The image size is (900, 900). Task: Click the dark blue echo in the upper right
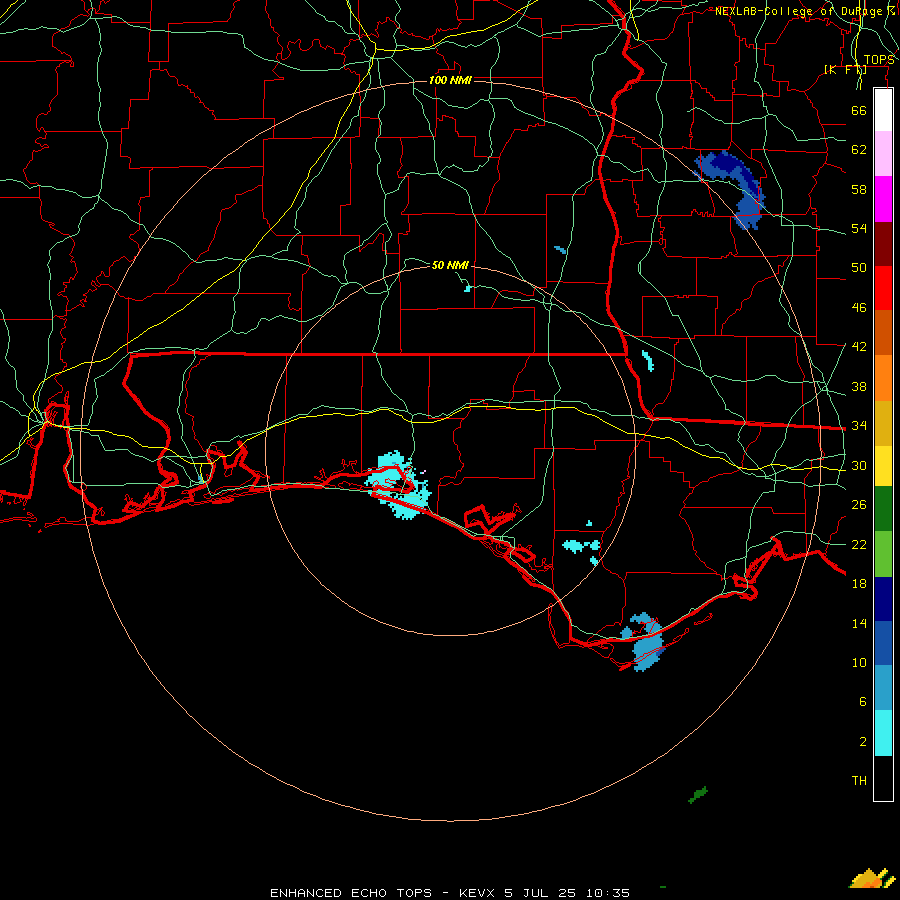tap(730, 189)
